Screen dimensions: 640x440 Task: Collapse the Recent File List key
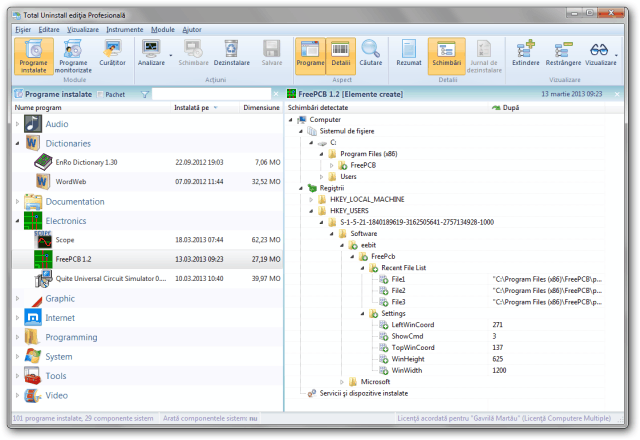(x=362, y=268)
